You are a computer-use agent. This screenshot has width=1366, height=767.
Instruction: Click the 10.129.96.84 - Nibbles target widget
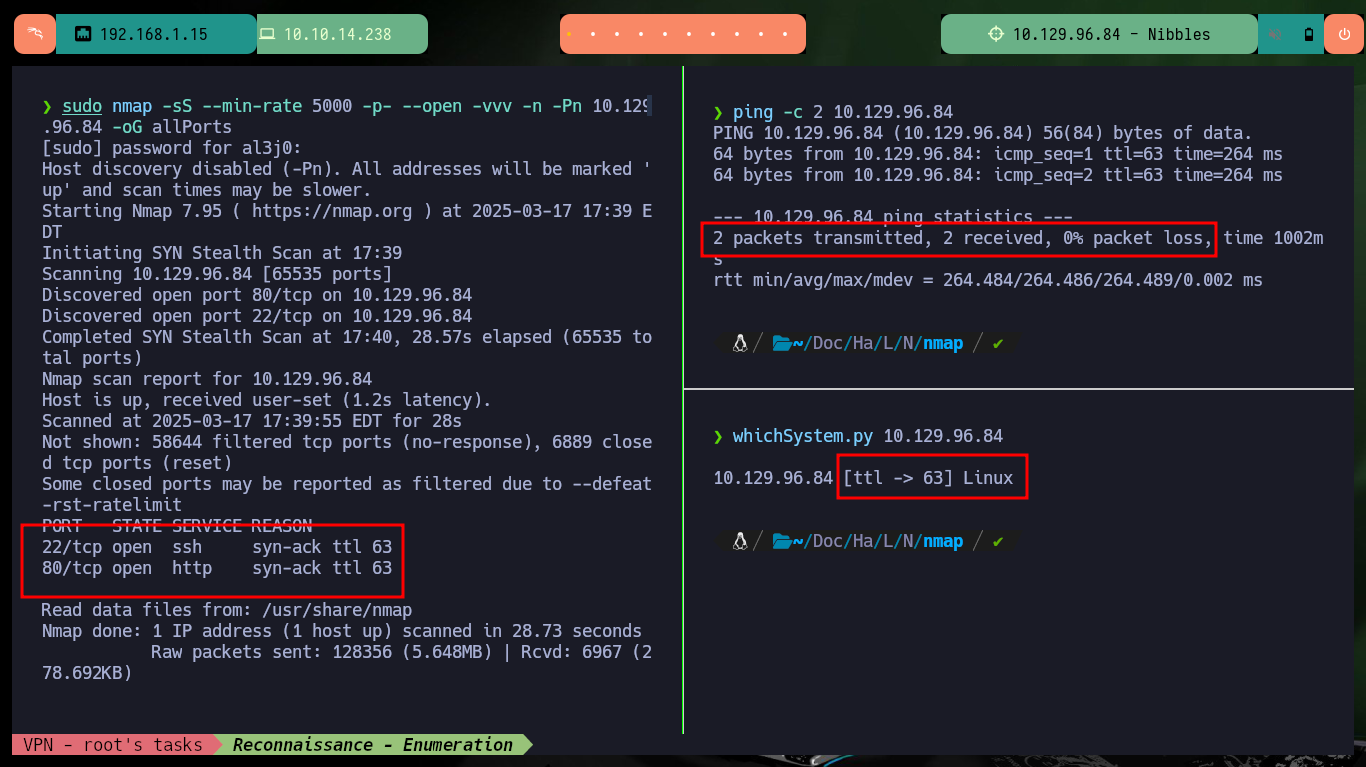coord(1099,34)
